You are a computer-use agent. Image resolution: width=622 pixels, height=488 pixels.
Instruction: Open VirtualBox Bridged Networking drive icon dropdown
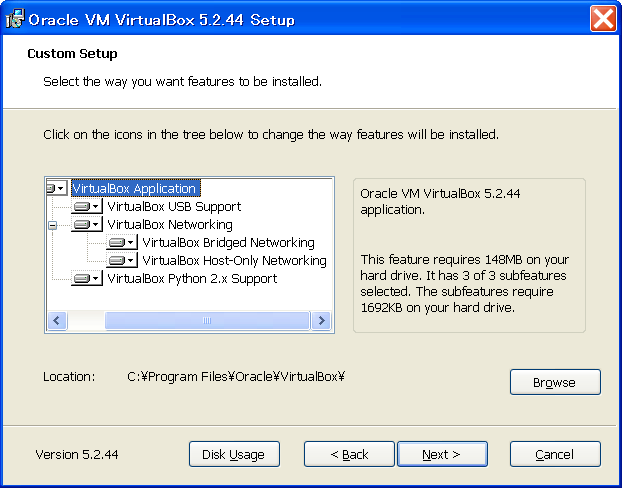pos(121,242)
